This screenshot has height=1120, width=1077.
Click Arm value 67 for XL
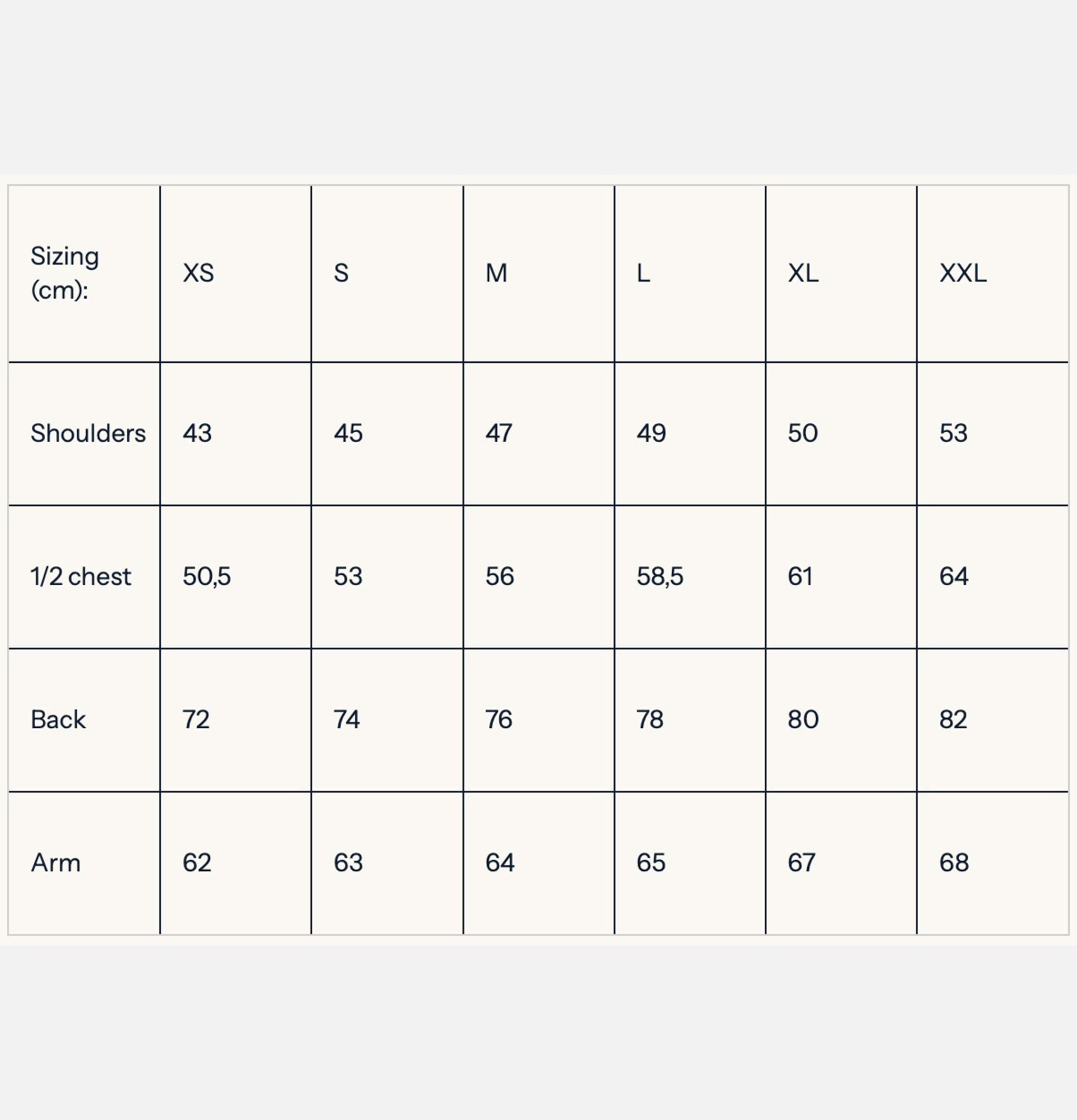tap(802, 863)
